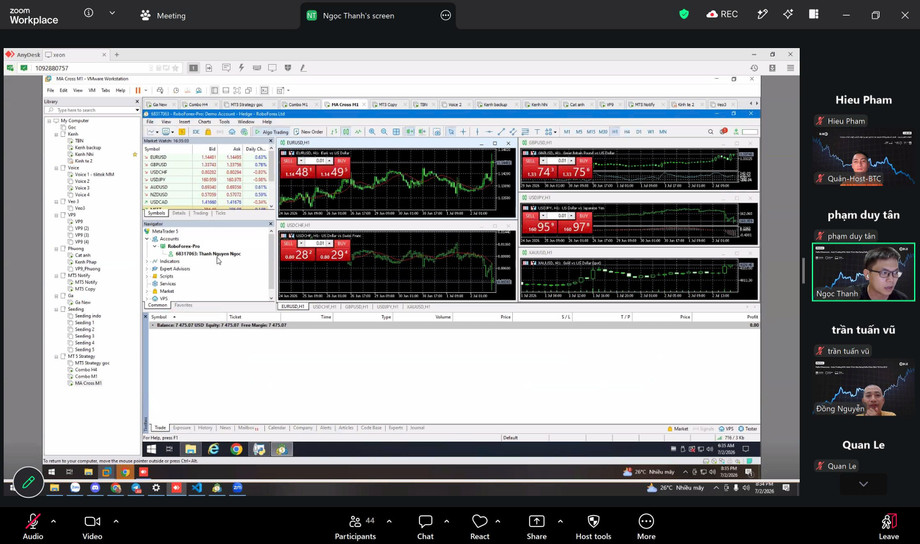Screen dimensions: 920x544
Task: Select Kenh backup in VMware Library tree
Action: 87,148
